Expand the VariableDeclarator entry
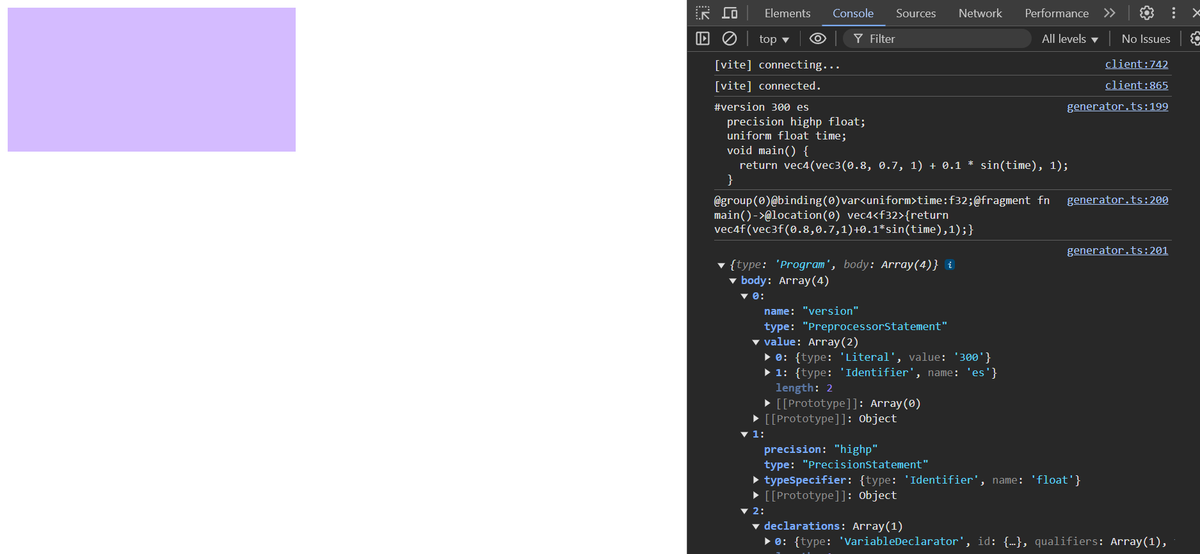This screenshot has width=1200, height=554. coord(768,542)
